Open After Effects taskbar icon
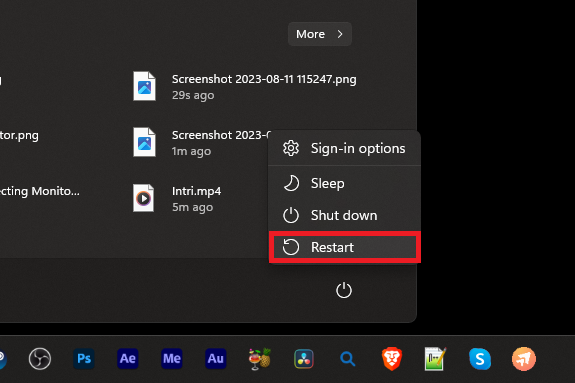 tap(128, 358)
